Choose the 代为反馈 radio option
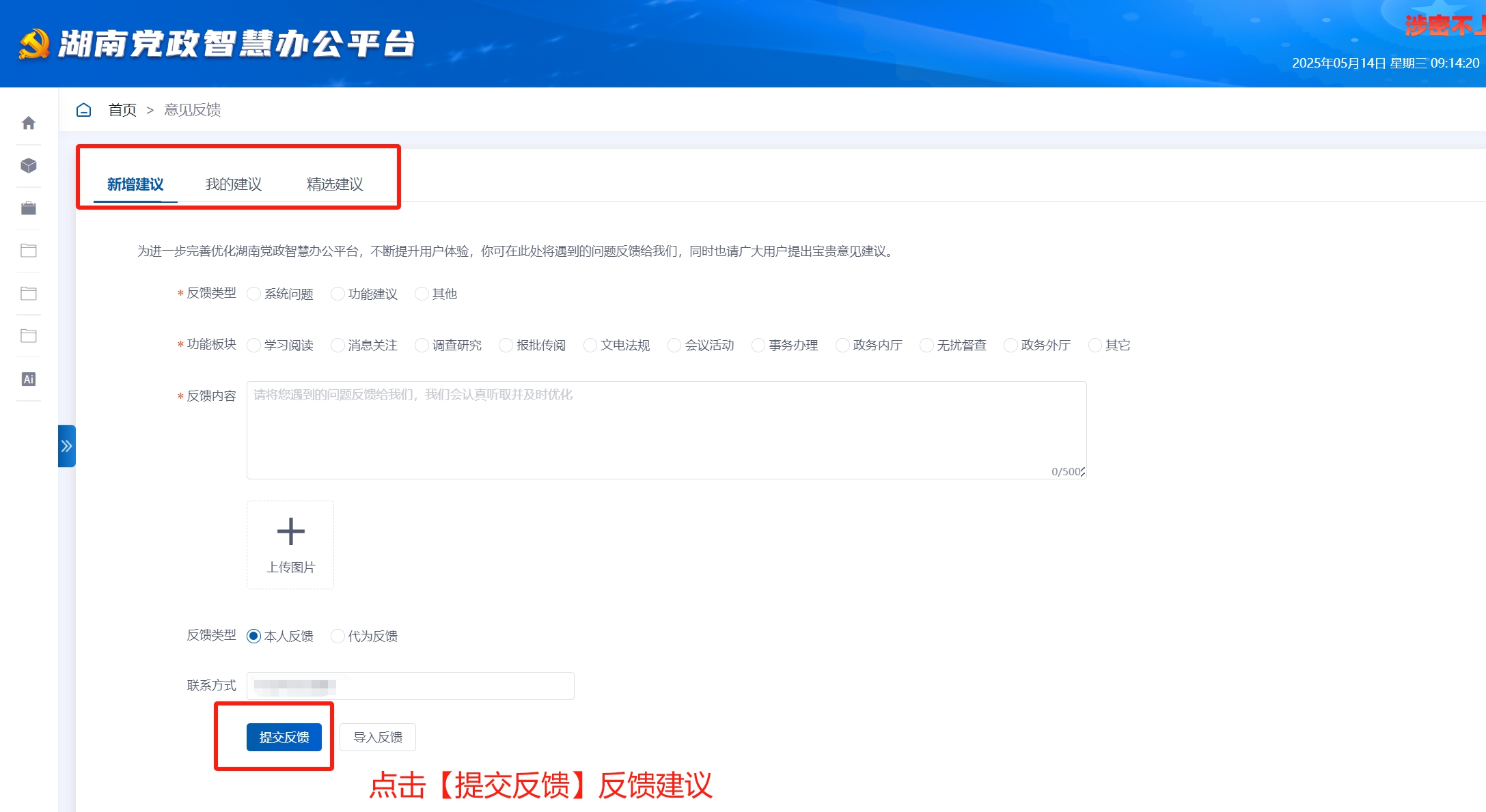1486x812 pixels. 338,636
